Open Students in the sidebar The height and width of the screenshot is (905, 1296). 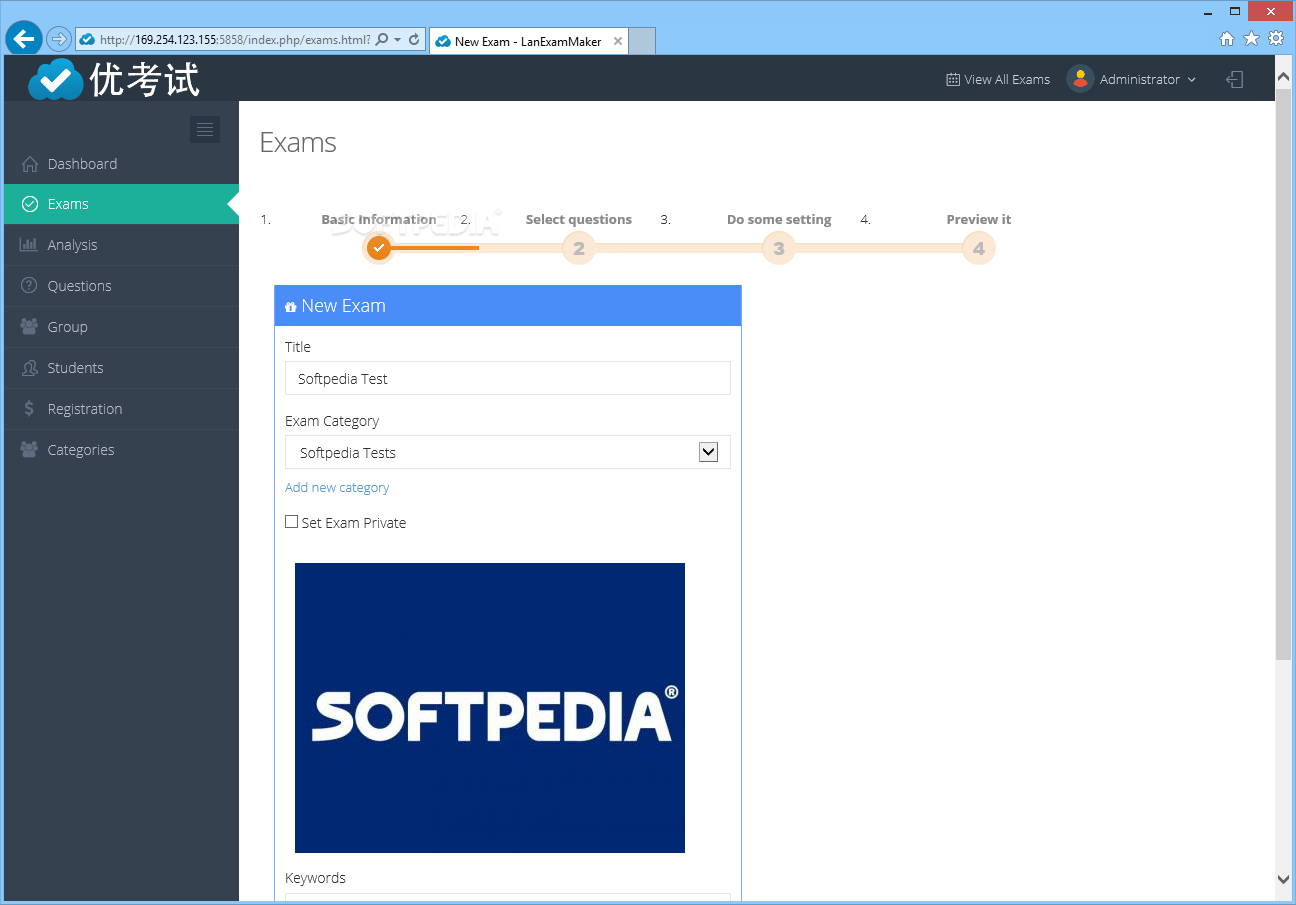click(x=121, y=368)
